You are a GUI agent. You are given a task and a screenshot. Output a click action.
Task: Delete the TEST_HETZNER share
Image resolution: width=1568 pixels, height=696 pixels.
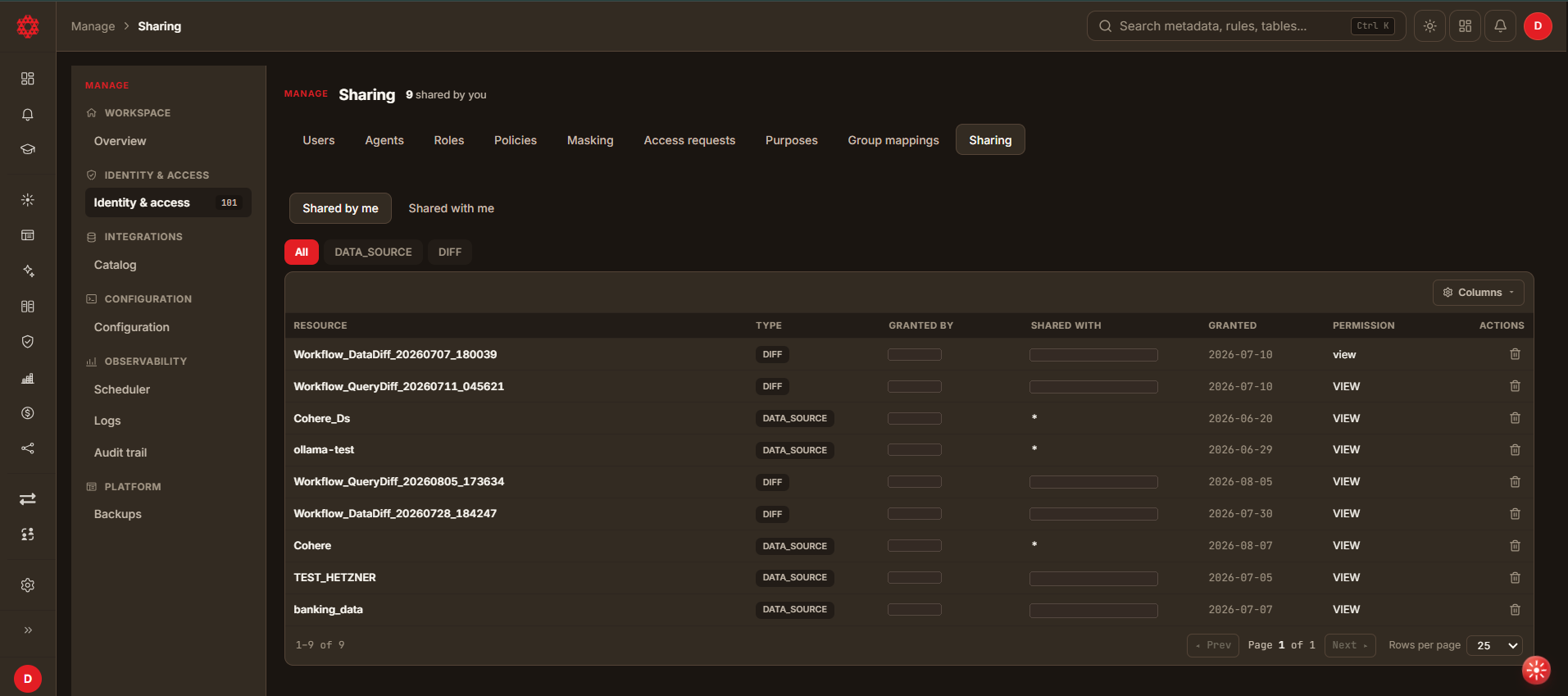click(1515, 578)
